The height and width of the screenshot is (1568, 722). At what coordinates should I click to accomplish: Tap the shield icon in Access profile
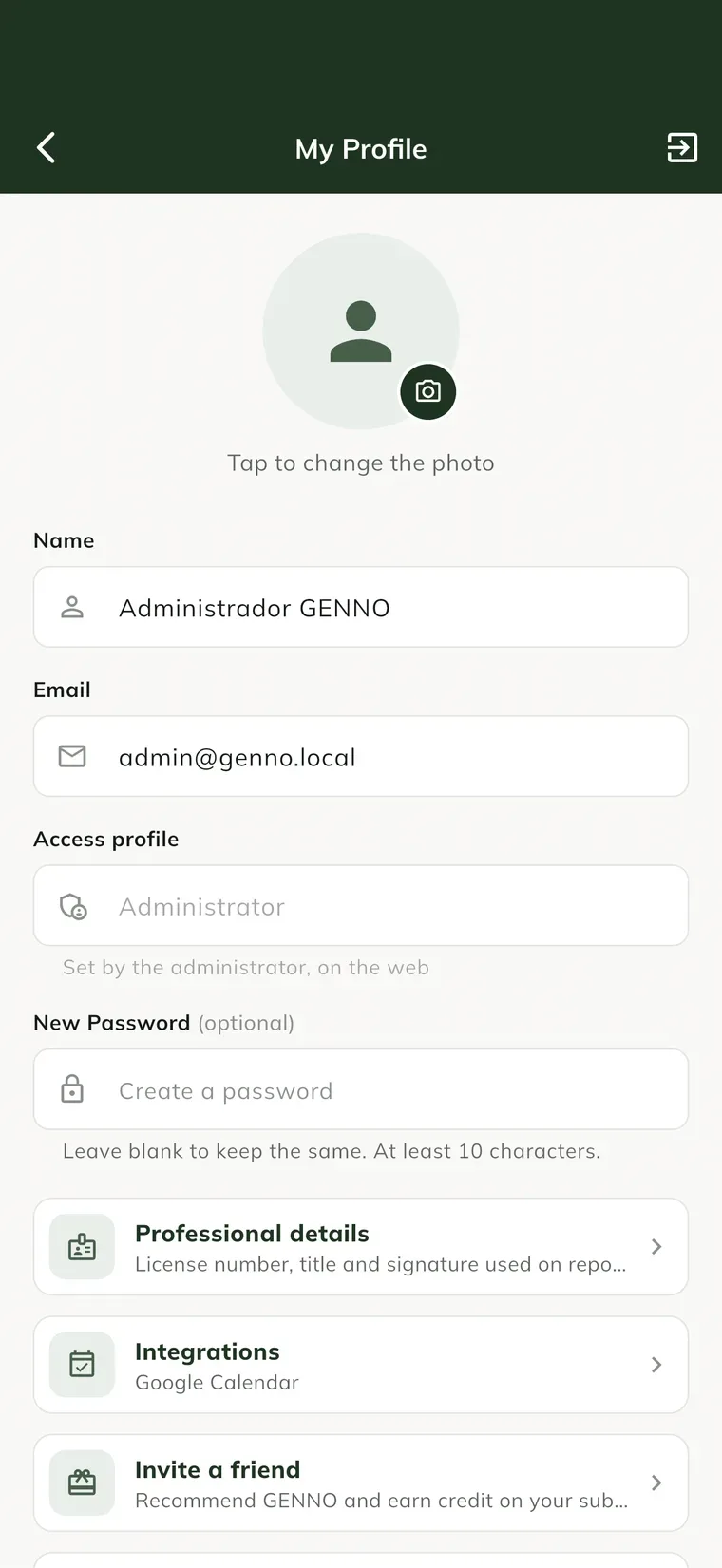[73, 906]
